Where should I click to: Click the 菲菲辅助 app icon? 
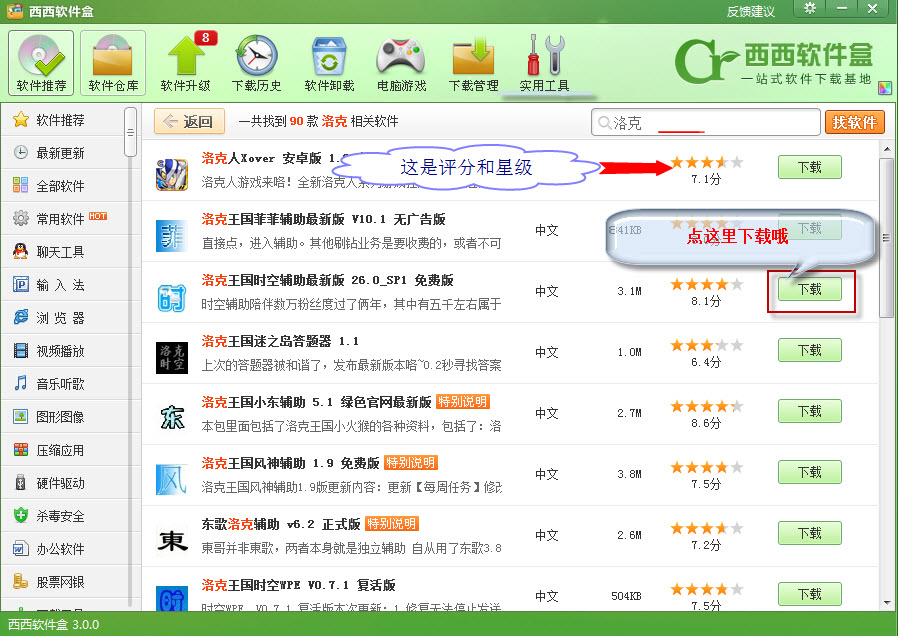[172, 235]
